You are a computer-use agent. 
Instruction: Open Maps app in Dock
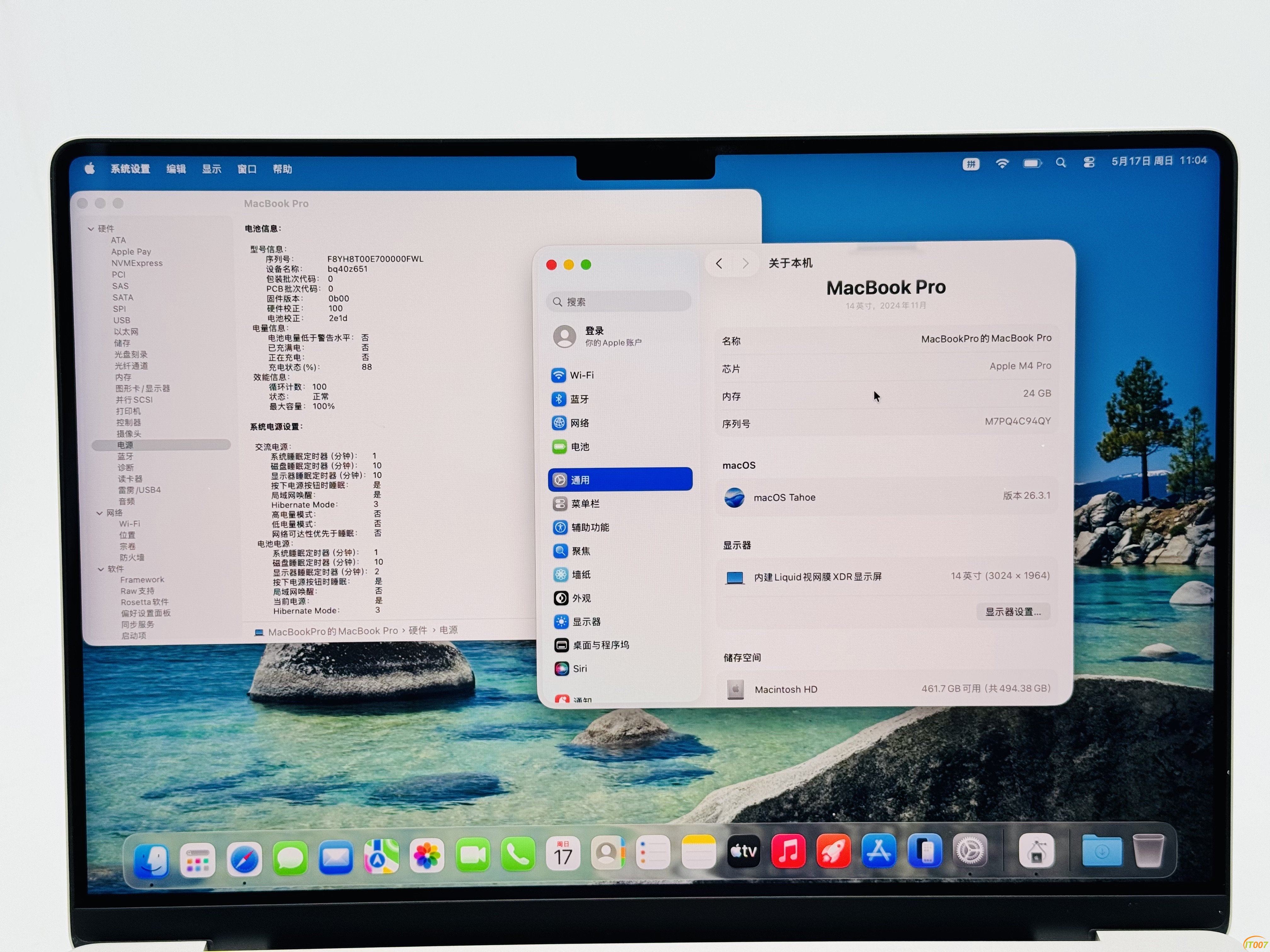[x=381, y=857]
